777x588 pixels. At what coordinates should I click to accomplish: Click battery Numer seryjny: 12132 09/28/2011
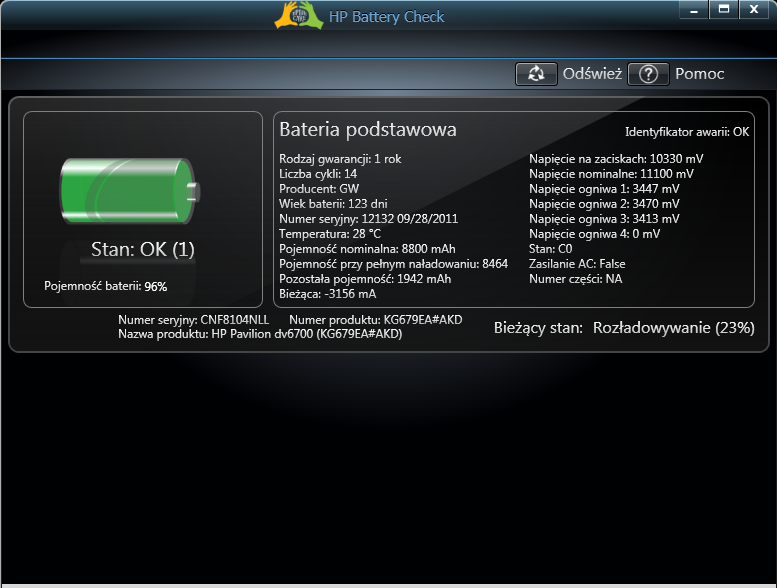point(368,219)
